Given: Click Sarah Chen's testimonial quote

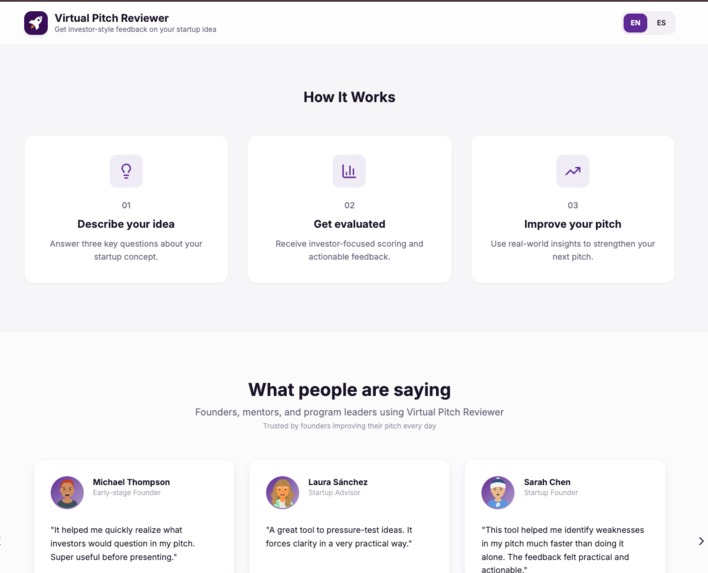Looking at the screenshot, I should click(563, 549).
